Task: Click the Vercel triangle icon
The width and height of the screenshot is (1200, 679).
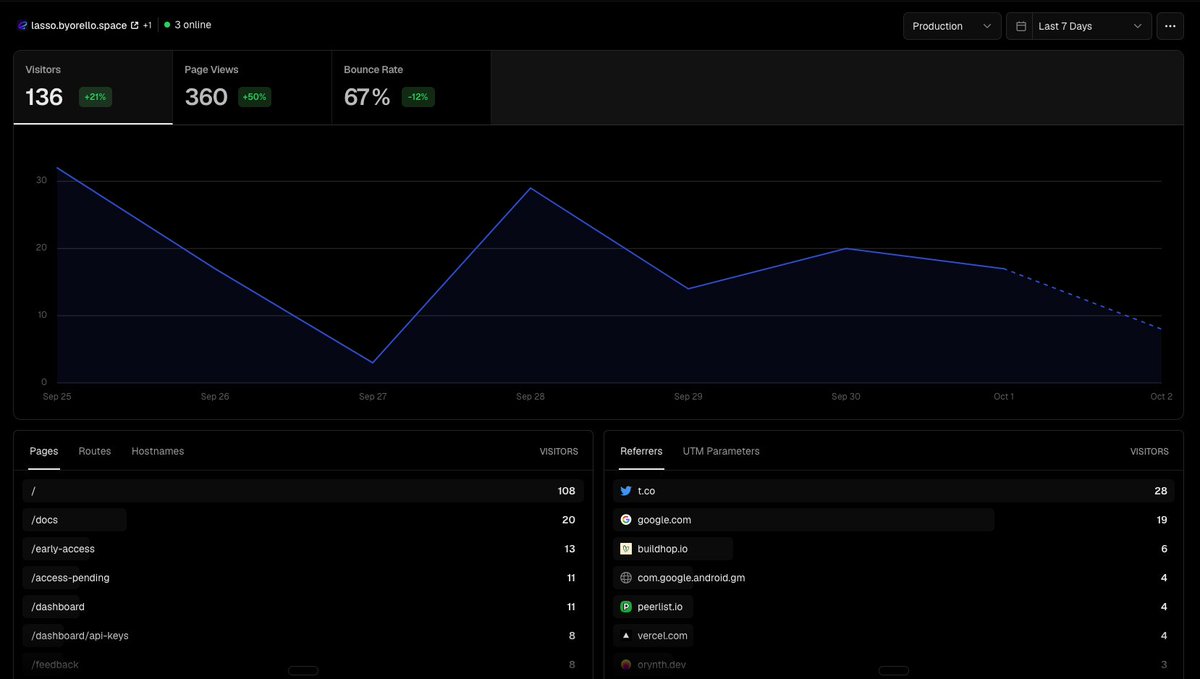Action: click(626, 635)
